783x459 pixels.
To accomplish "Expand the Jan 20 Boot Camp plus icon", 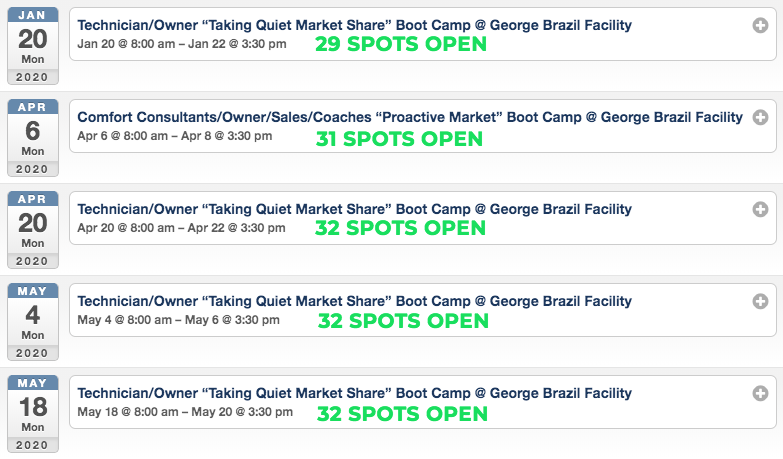I will point(760,25).
